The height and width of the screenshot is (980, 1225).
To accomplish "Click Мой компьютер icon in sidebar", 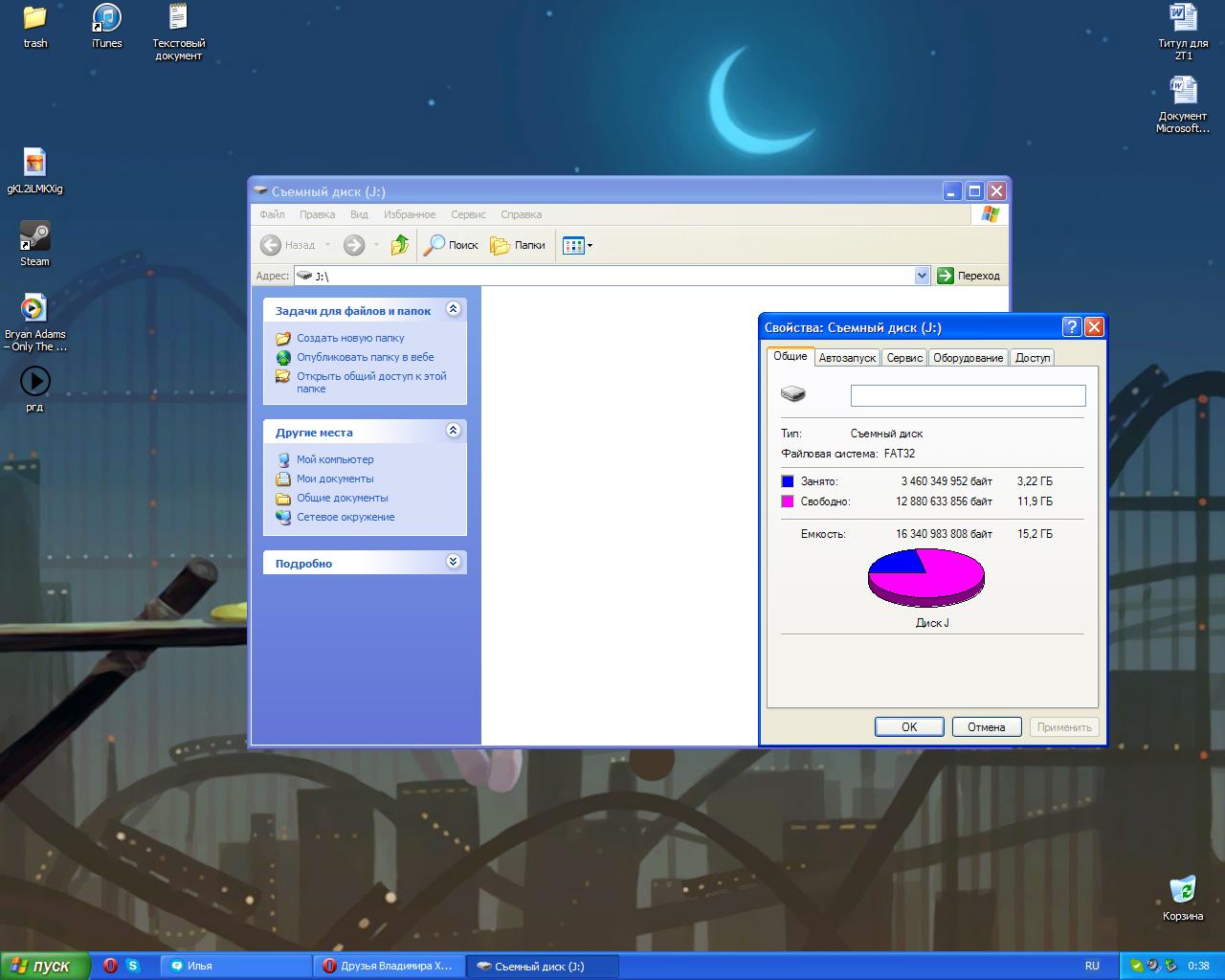I will (283, 459).
